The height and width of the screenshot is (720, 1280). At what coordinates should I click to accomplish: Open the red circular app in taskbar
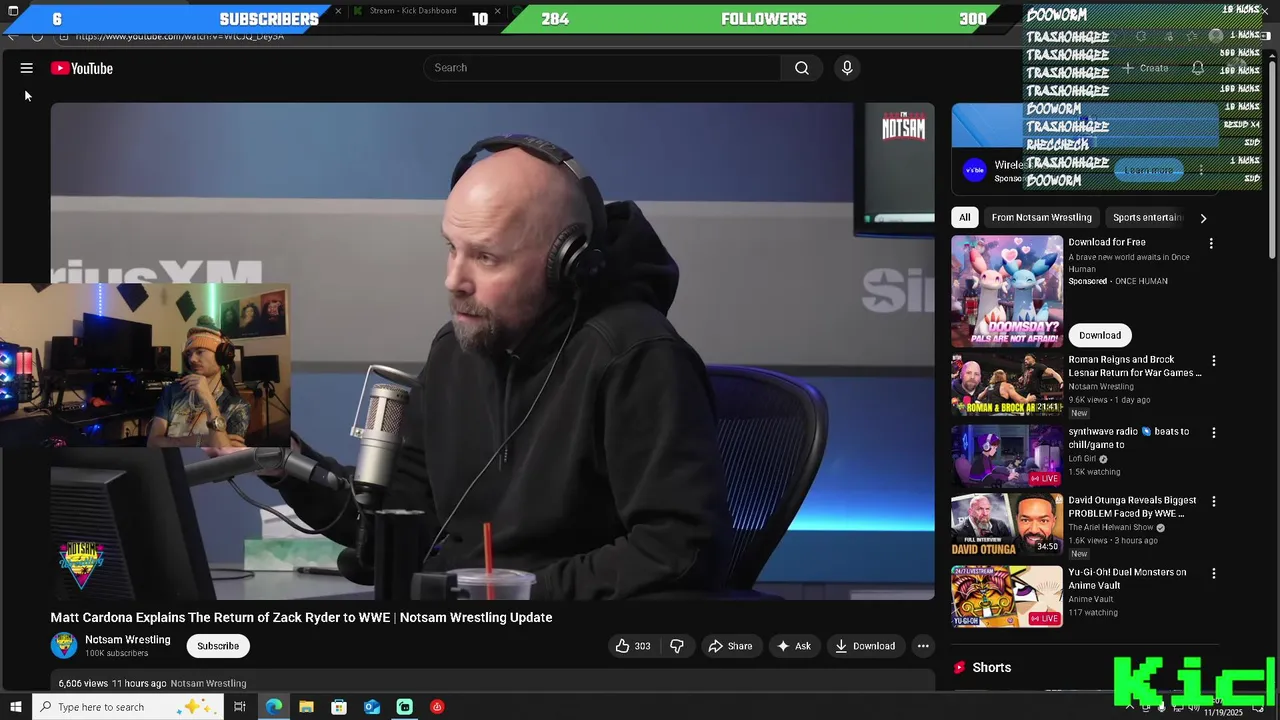[x=437, y=707]
